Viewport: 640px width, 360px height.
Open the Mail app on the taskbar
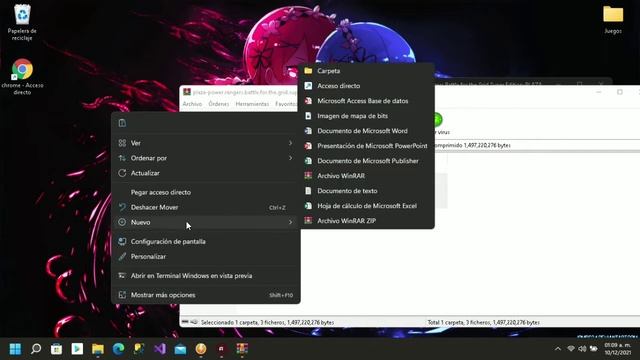(x=180, y=349)
